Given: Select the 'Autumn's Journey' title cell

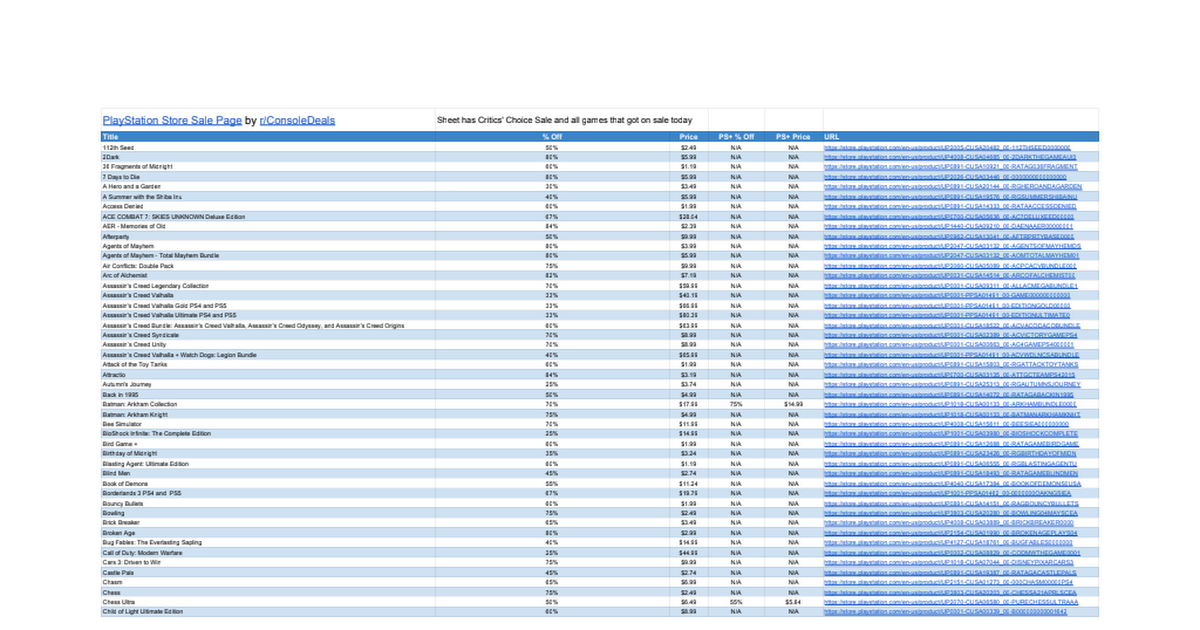Looking at the screenshot, I should pyautogui.click(x=269, y=384).
